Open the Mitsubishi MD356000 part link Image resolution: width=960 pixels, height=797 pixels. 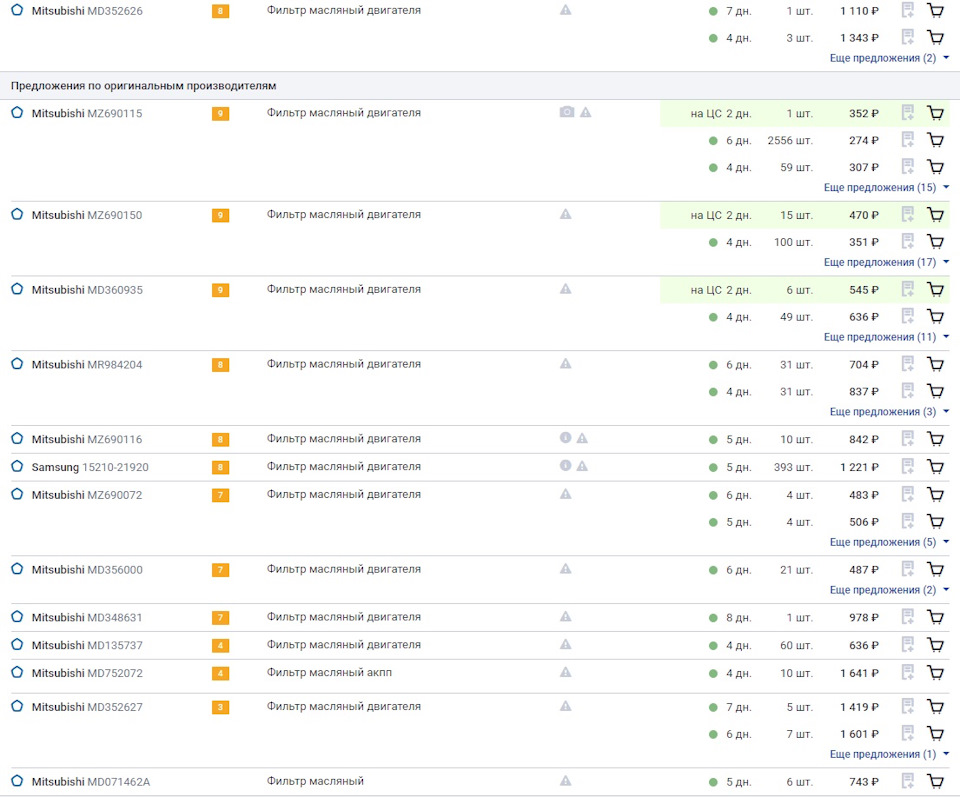click(x=87, y=570)
